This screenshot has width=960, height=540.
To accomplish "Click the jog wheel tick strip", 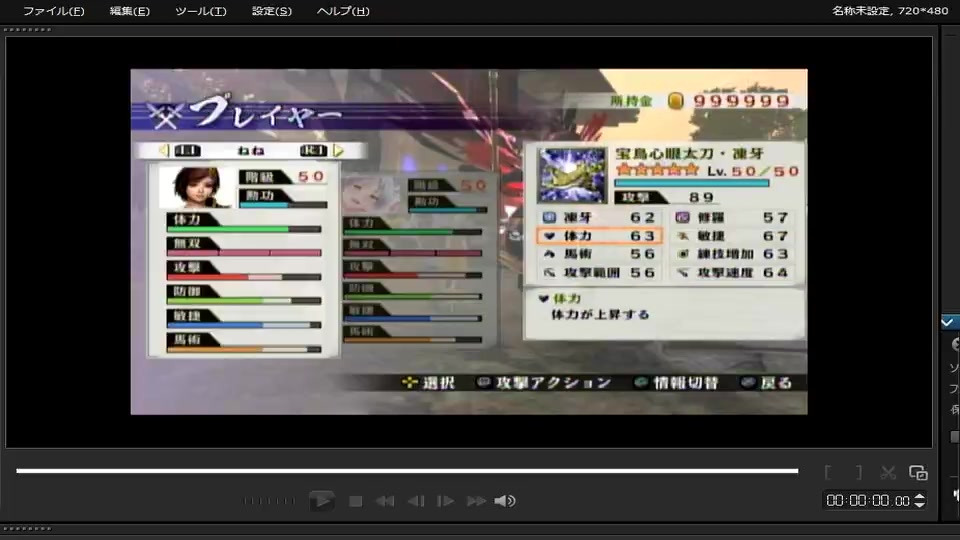I will click(268, 501).
